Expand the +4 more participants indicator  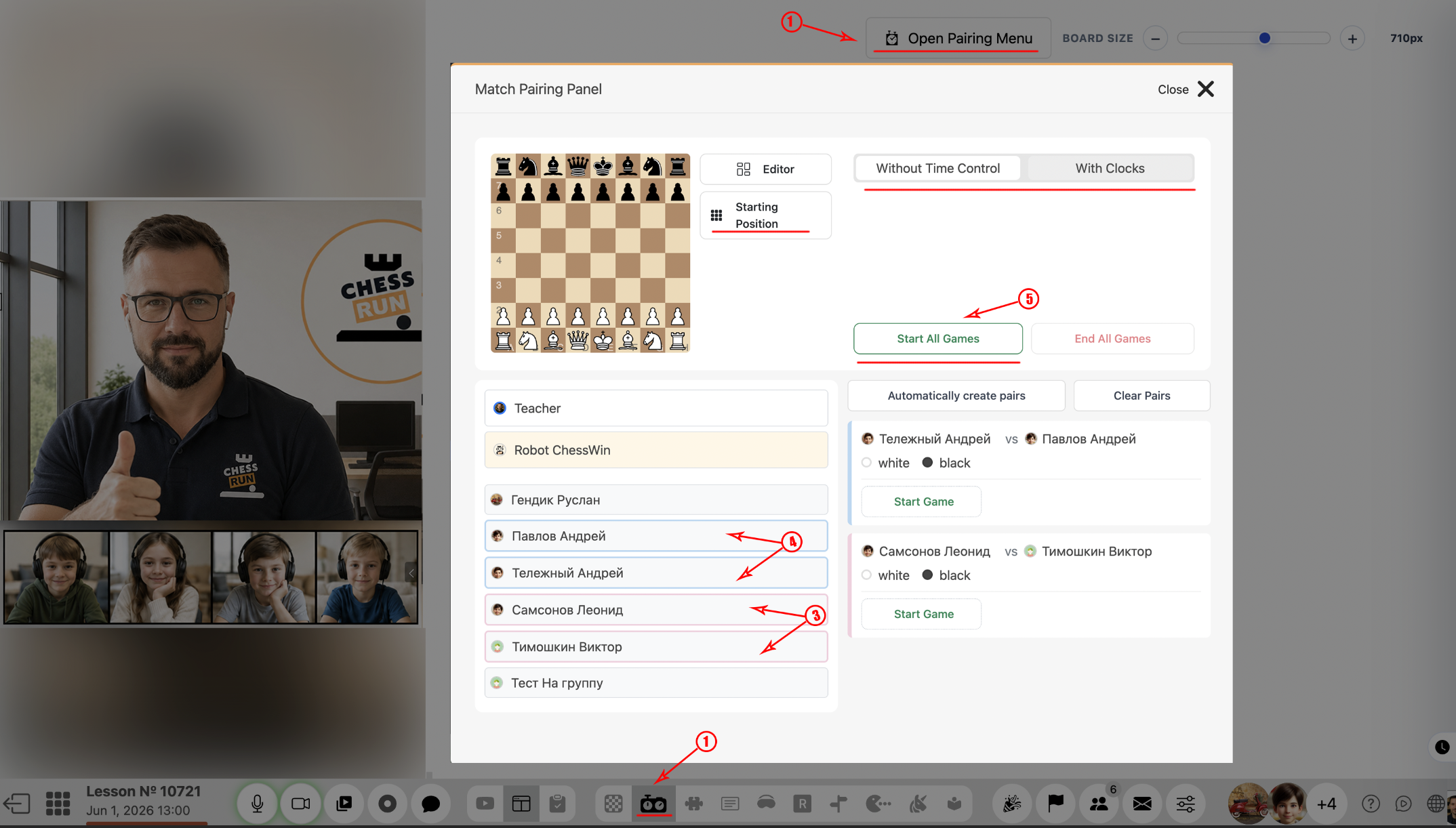pos(1326,804)
